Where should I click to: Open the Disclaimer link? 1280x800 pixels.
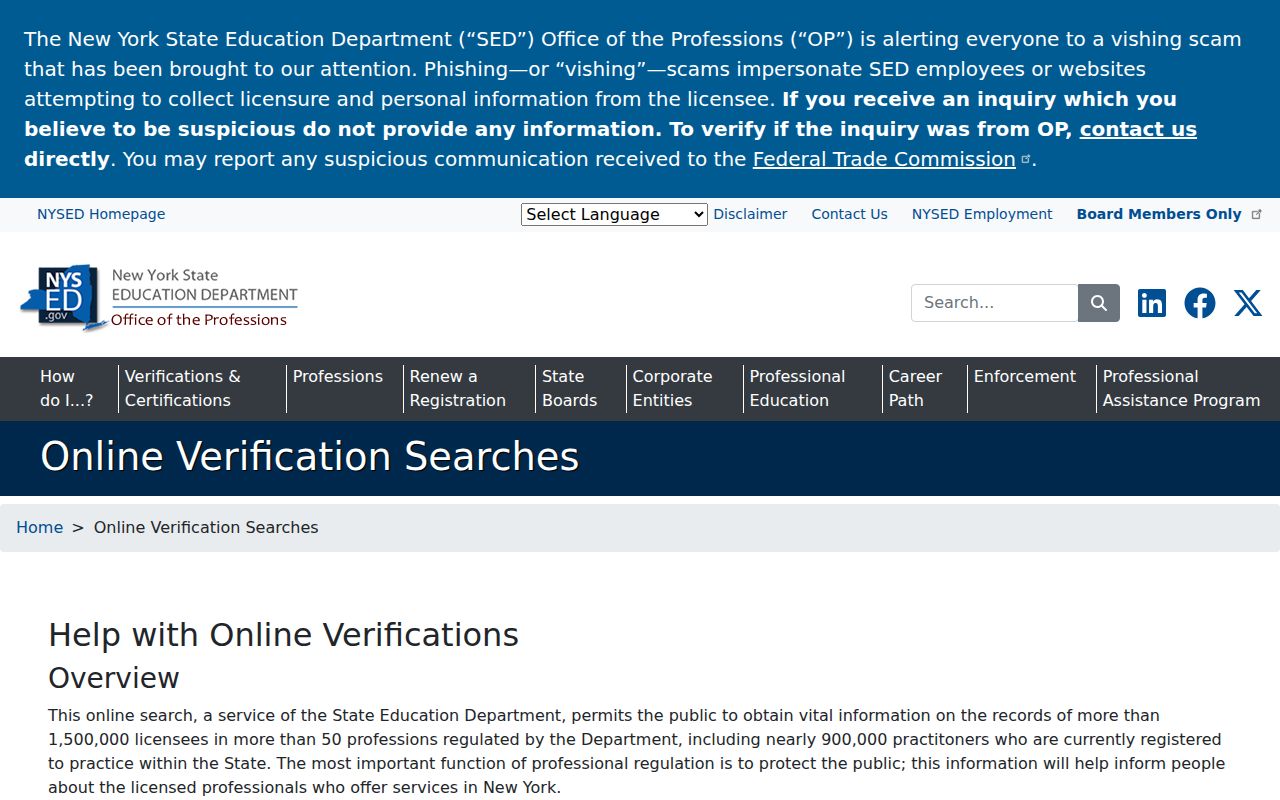pyautogui.click(x=750, y=214)
